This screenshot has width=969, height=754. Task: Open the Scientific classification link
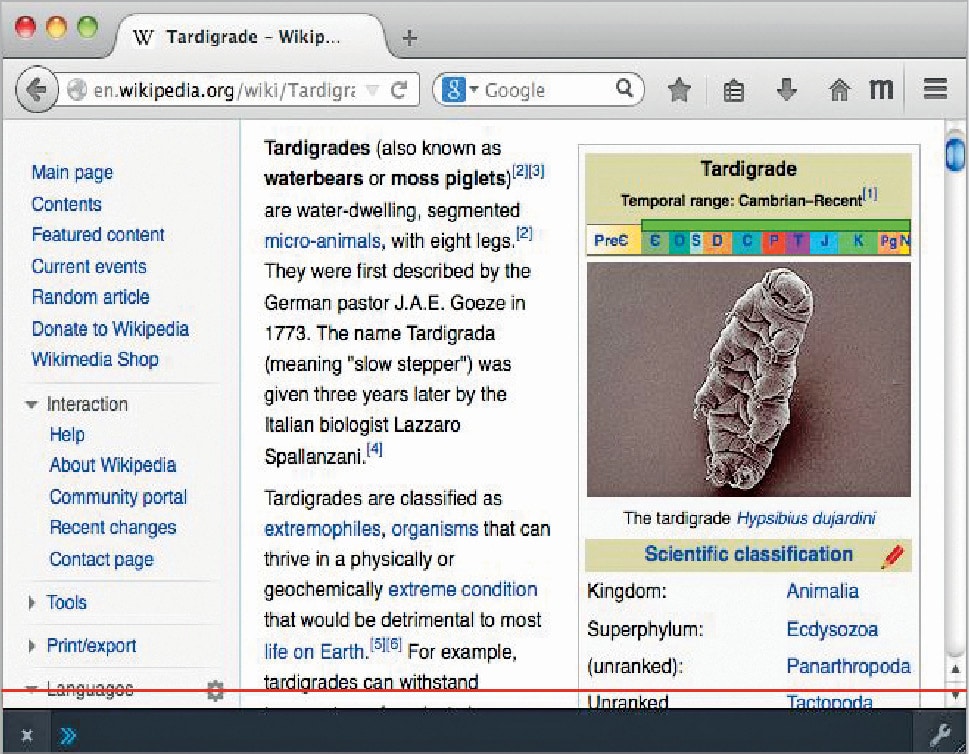pos(748,554)
